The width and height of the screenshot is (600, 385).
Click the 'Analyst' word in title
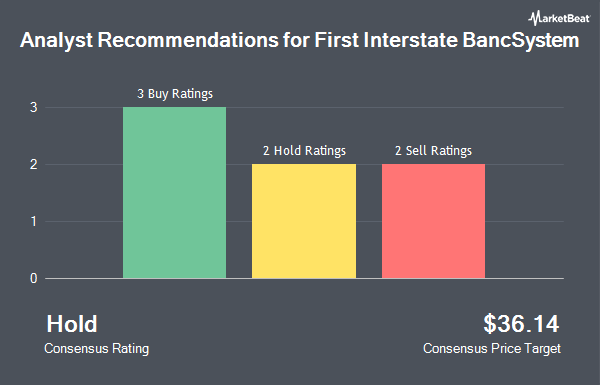pos(56,41)
